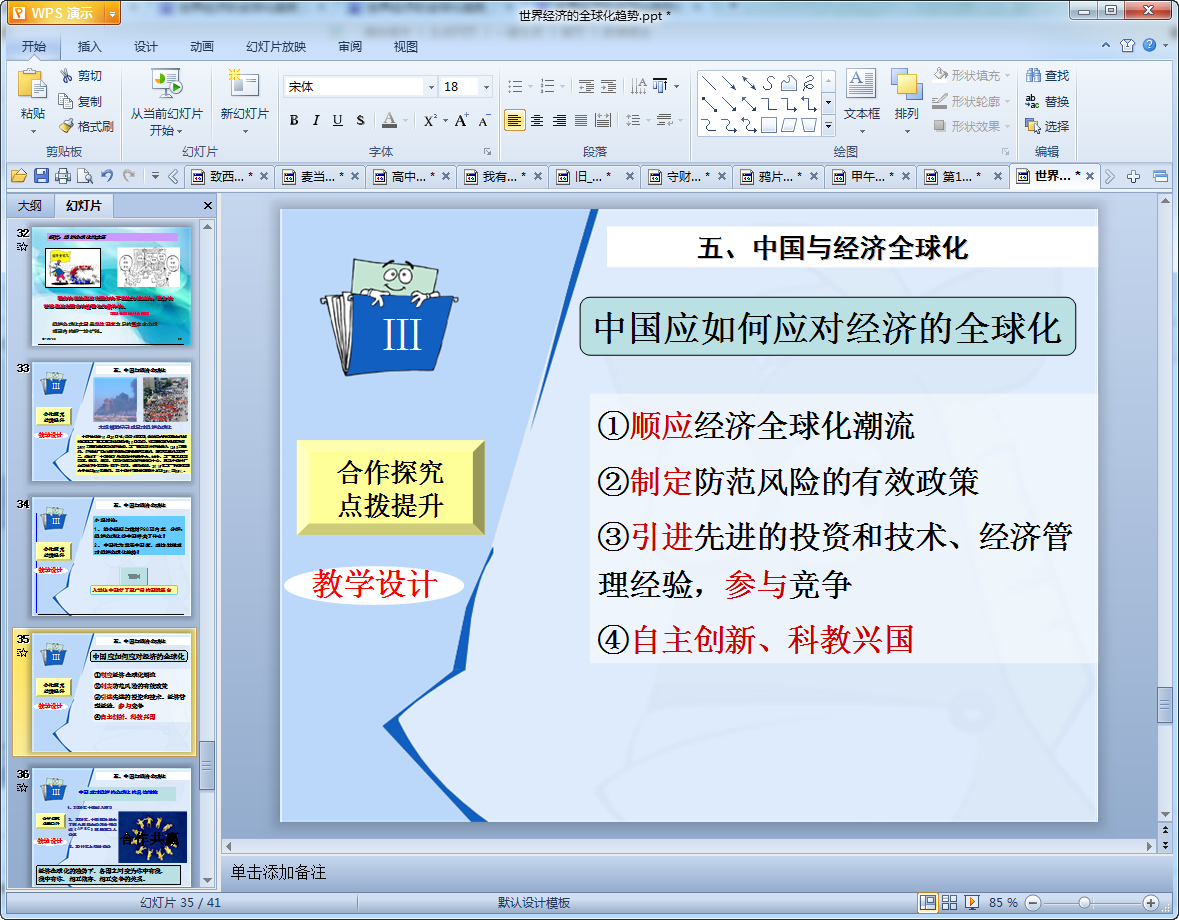Viewport: 1179px width, 920px height.
Task: Close the slide thumbnail pane
Action: pyautogui.click(x=208, y=205)
